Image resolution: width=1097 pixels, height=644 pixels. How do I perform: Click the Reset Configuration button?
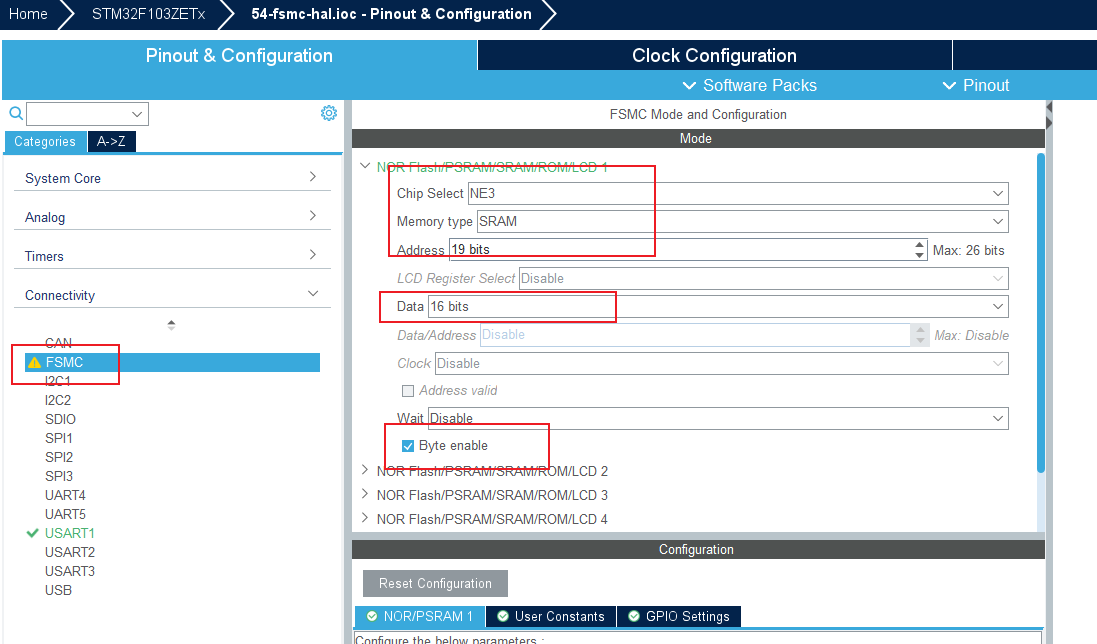pos(435,583)
